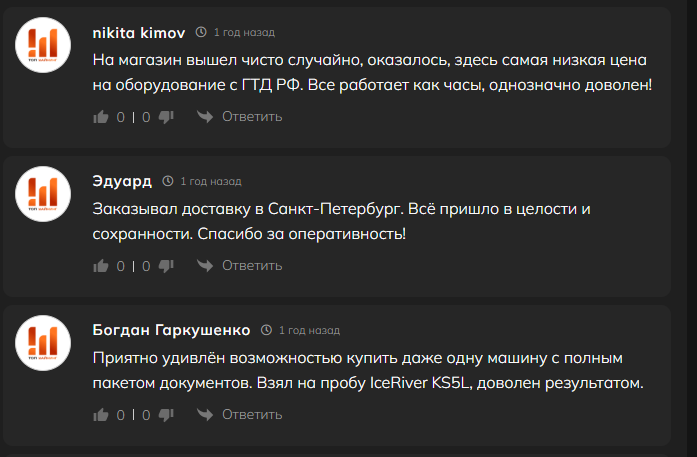Screen dimensions: 697x457
Task: Open nikita kimov's profile name
Action: (x=138, y=32)
